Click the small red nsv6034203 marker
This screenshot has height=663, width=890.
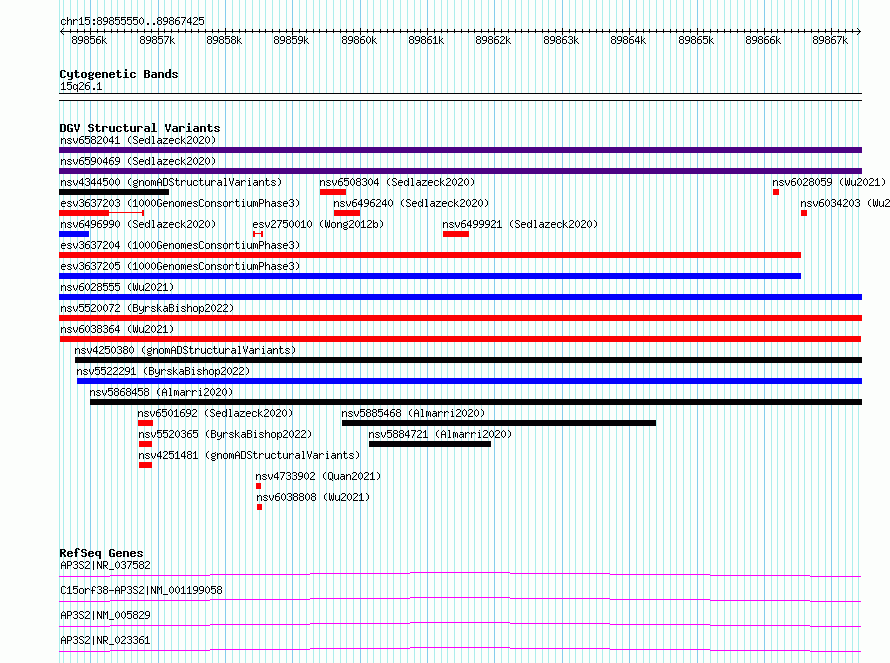[x=804, y=213]
